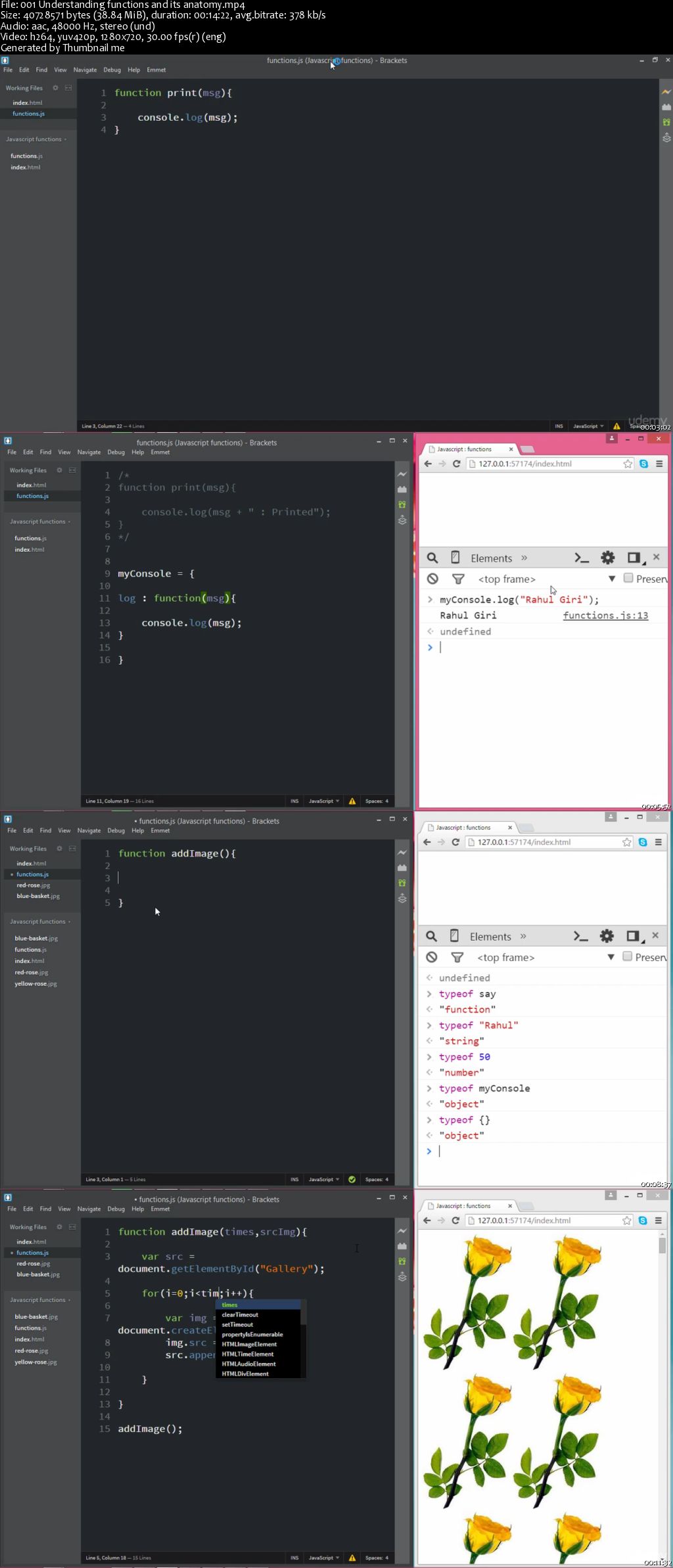The width and height of the screenshot is (673, 1568).
Task: Click green gift-box icon in myConsole Brackets window toolbar
Action: click(402, 504)
